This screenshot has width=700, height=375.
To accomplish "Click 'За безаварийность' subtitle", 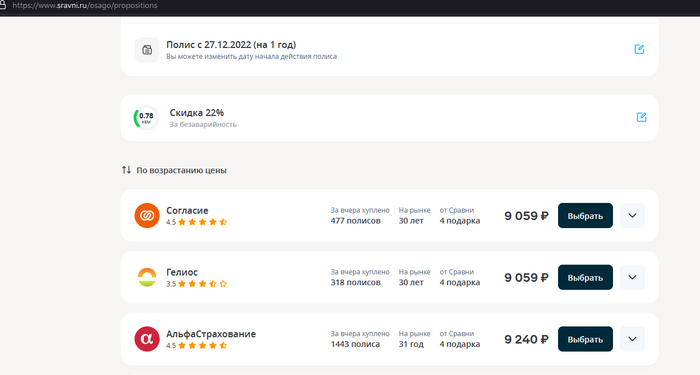I will 203,125.
